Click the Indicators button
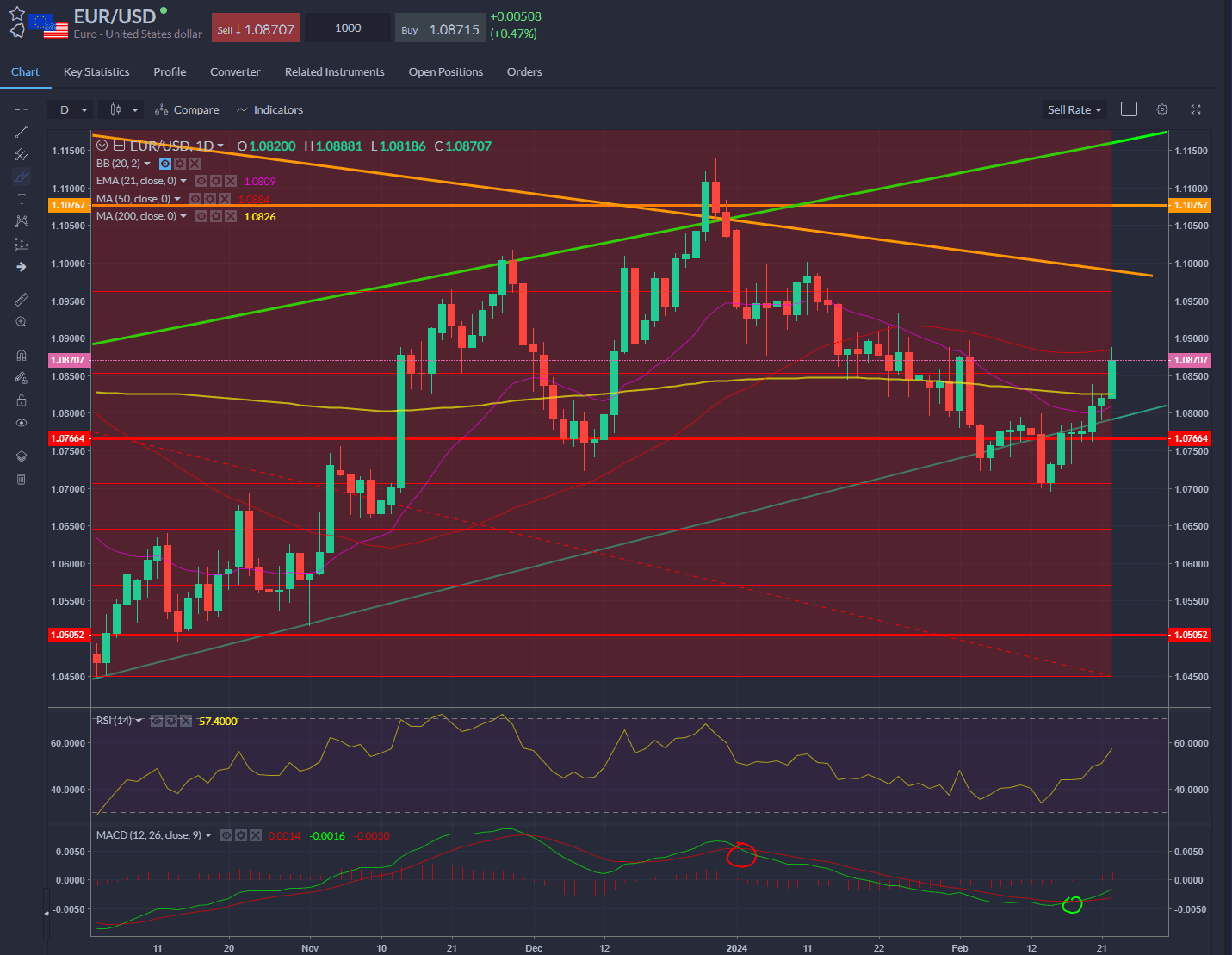This screenshot has height=955, width=1232. pos(269,109)
